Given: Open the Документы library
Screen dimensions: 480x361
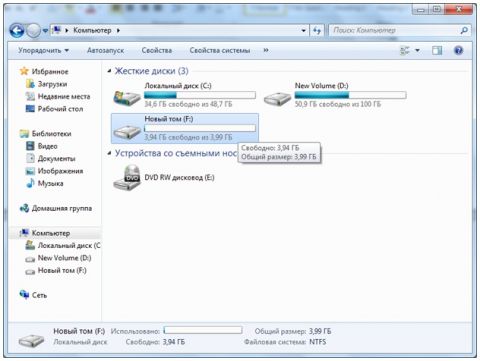Looking at the screenshot, I should (56, 158).
